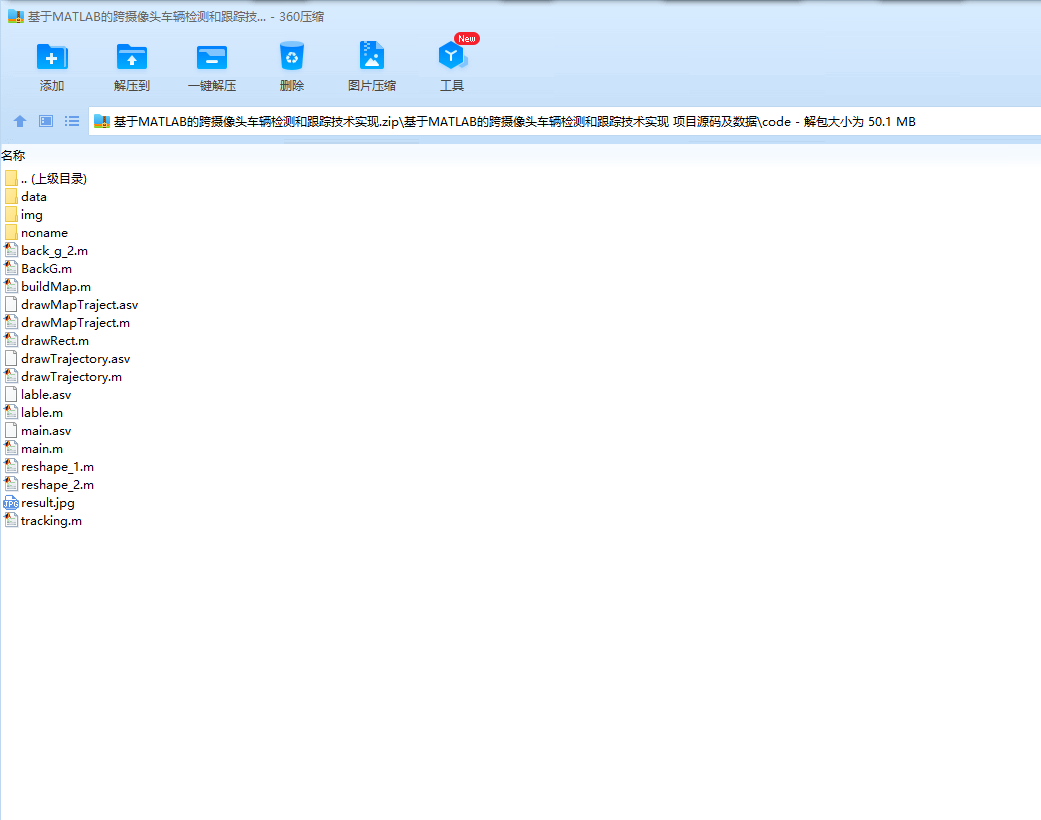Select the main.m file icon
This screenshot has width=1041, height=820.
tap(11, 449)
